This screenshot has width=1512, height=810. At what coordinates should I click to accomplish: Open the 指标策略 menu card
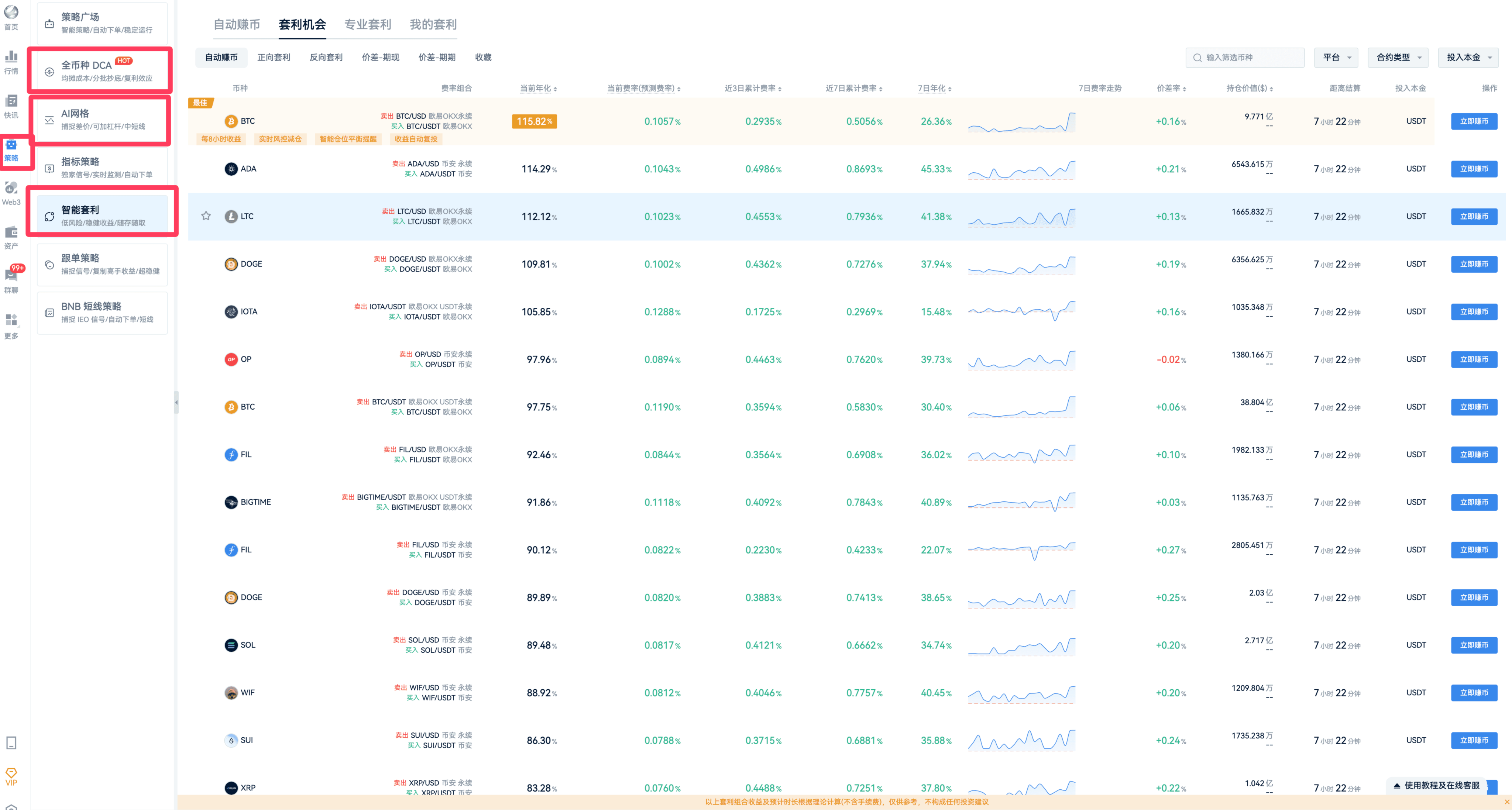tap(102, 168)
